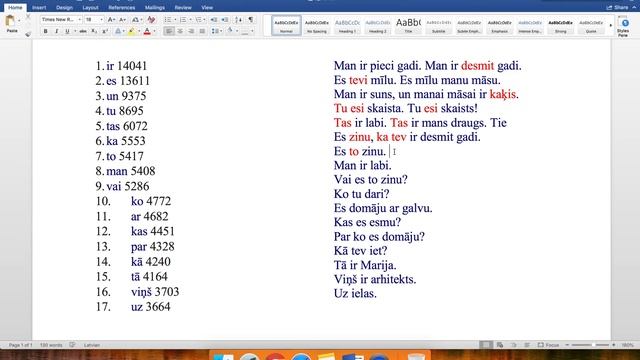640x360 pixels.
Task: Open highlight color dropdown arrow
Action: pos(139,31)
